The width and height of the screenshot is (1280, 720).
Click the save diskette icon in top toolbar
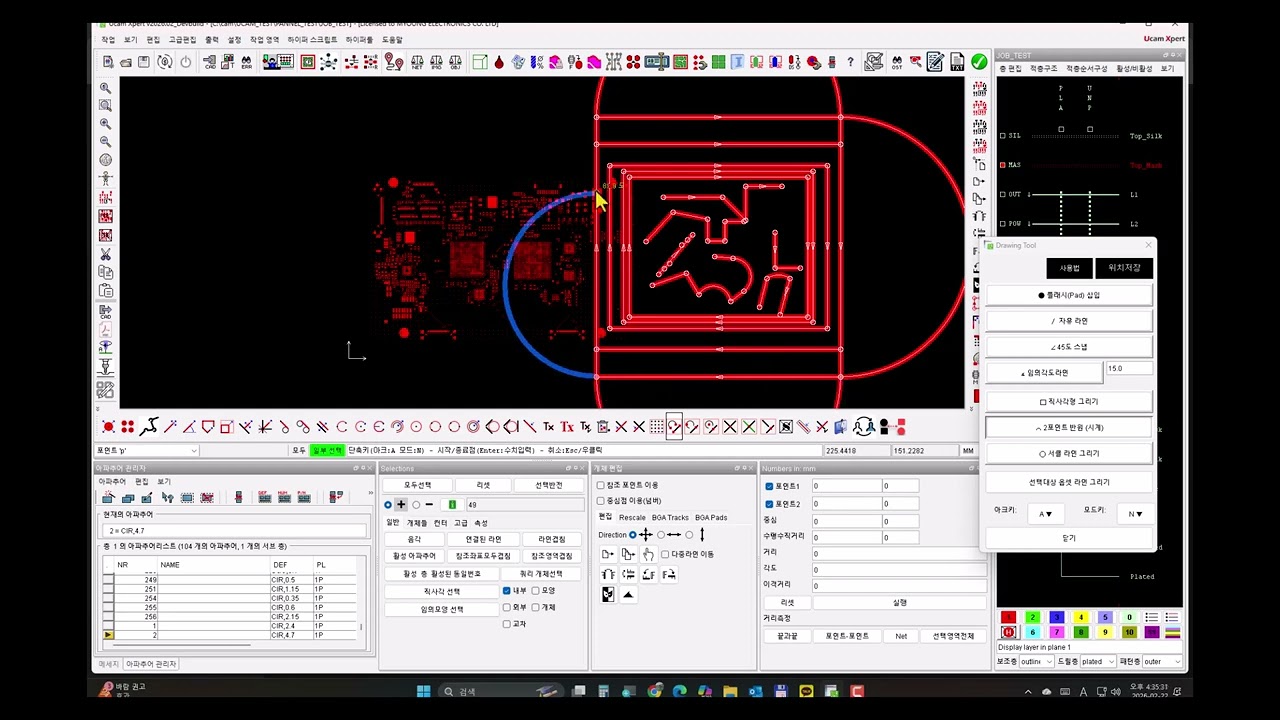coord(144,62)
